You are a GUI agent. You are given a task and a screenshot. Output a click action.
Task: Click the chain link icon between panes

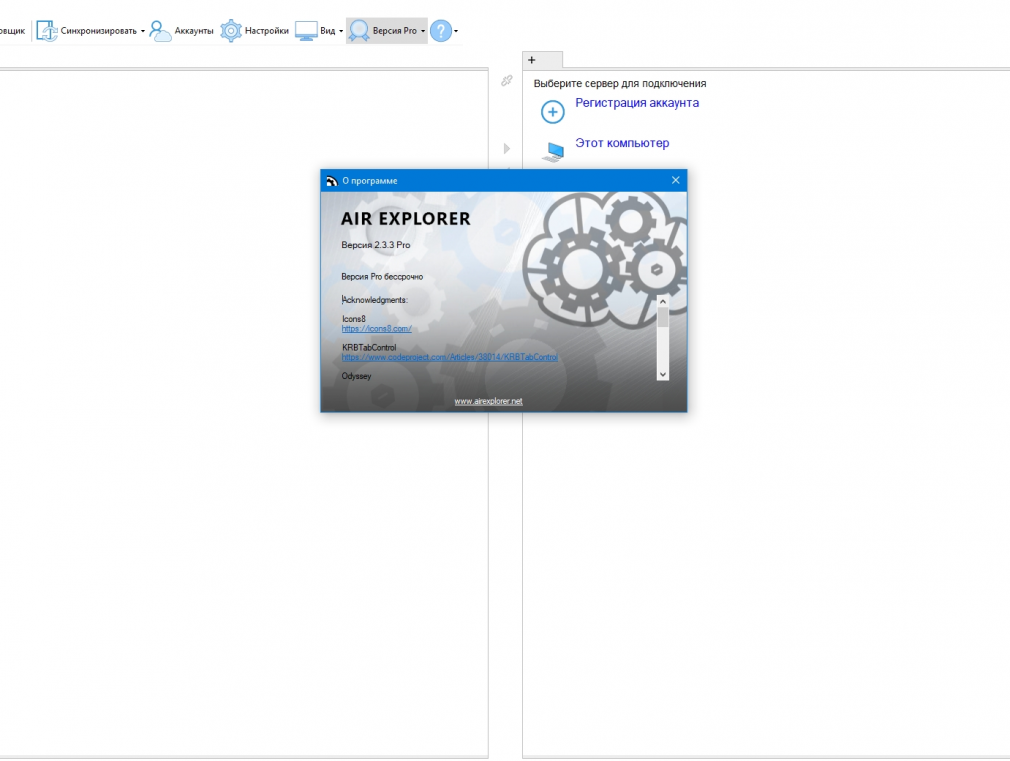[507, 81]
